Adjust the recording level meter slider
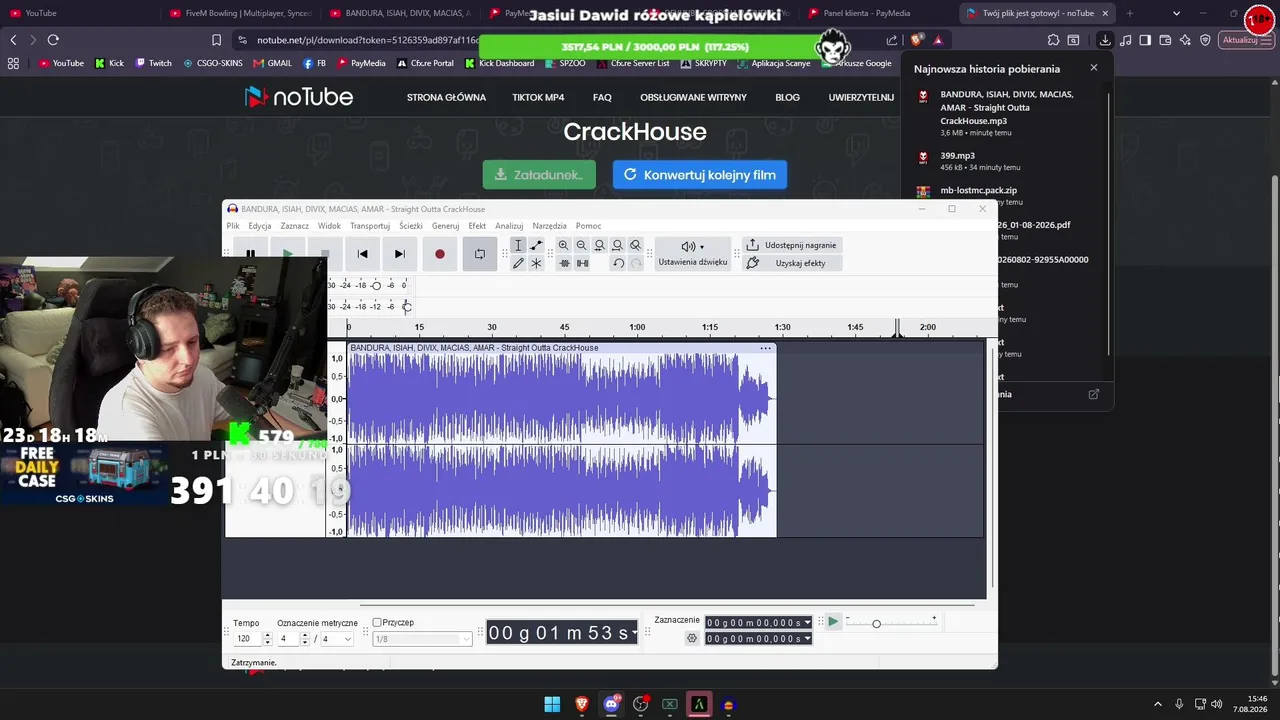 pyautogui.click(x=376, y=285)
